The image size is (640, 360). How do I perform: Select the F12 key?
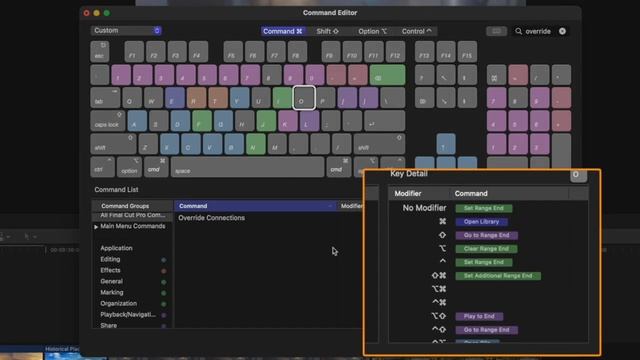pyautogui.click(x=395, y=52)
